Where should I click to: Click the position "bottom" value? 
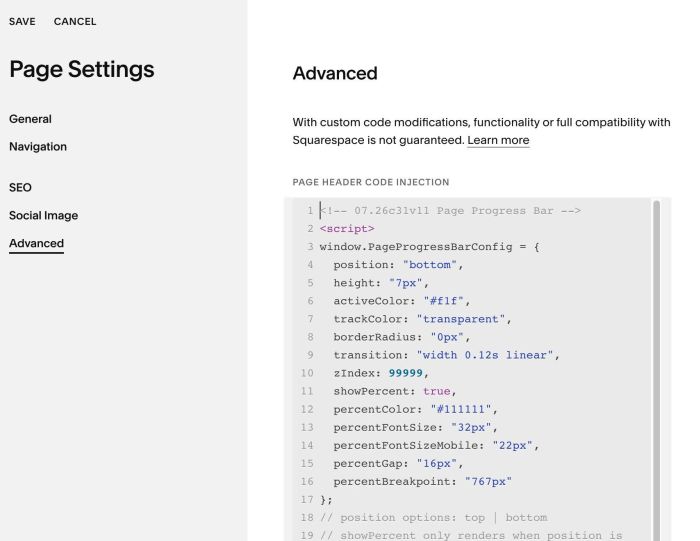click(429, 265)
